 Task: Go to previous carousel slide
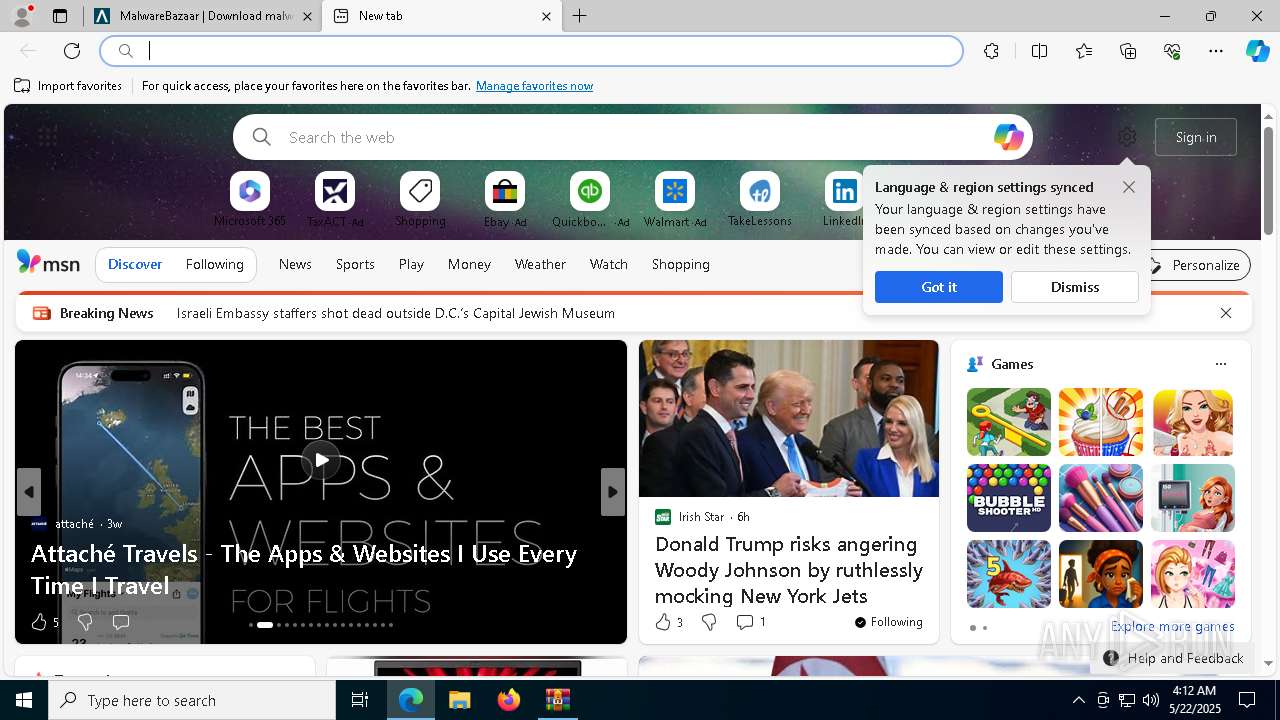tap(29, 492)
